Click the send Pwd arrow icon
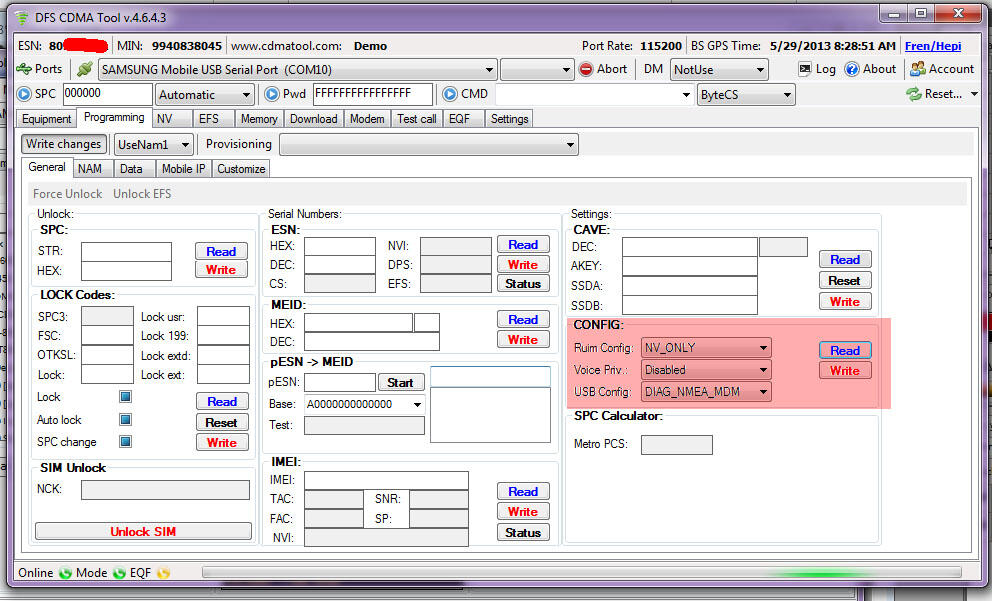The width and height of the screenshot is (992, 601). (x=271, y=94)
